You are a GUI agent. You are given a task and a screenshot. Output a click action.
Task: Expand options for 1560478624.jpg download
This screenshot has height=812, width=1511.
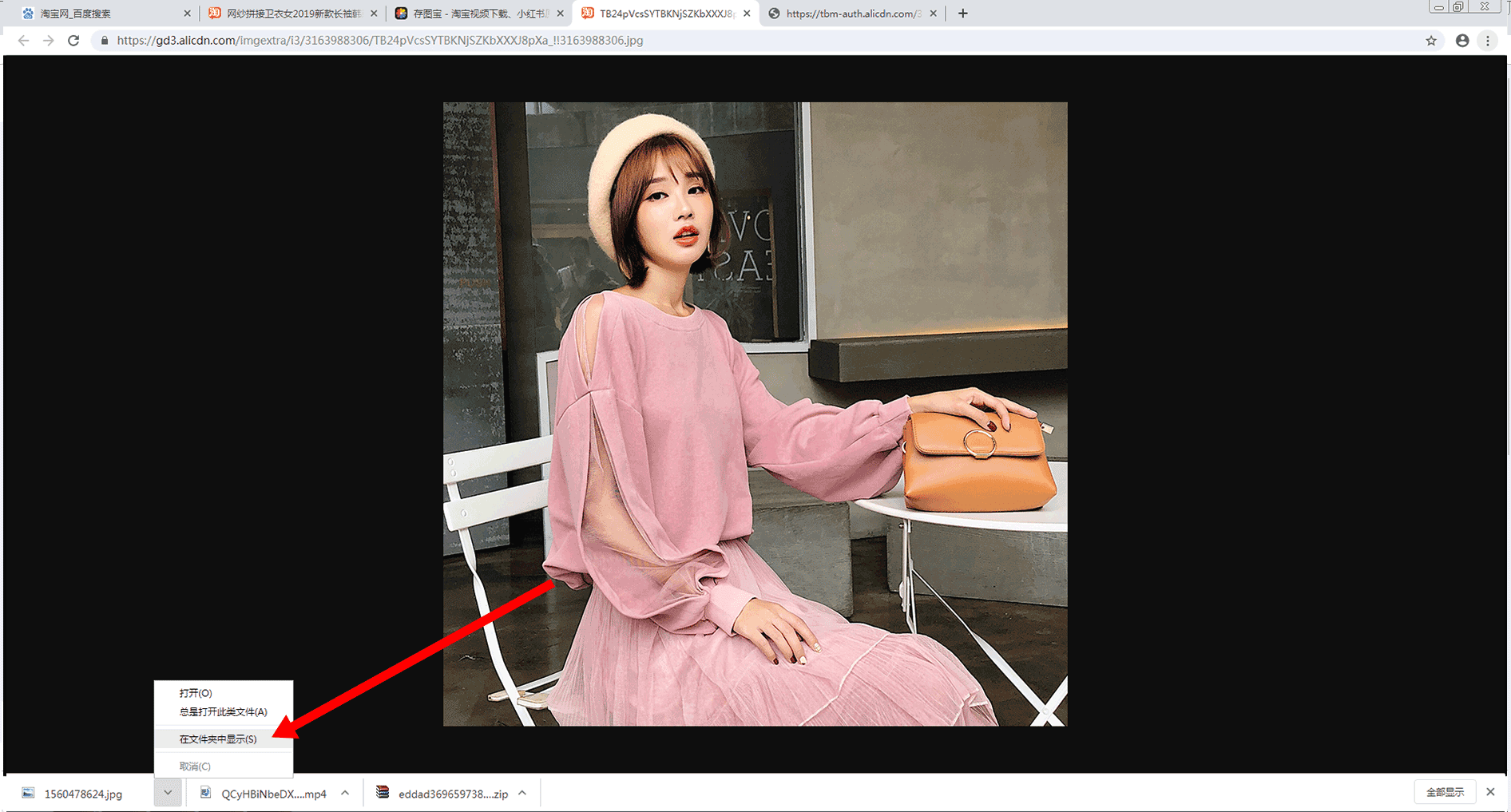168,793
